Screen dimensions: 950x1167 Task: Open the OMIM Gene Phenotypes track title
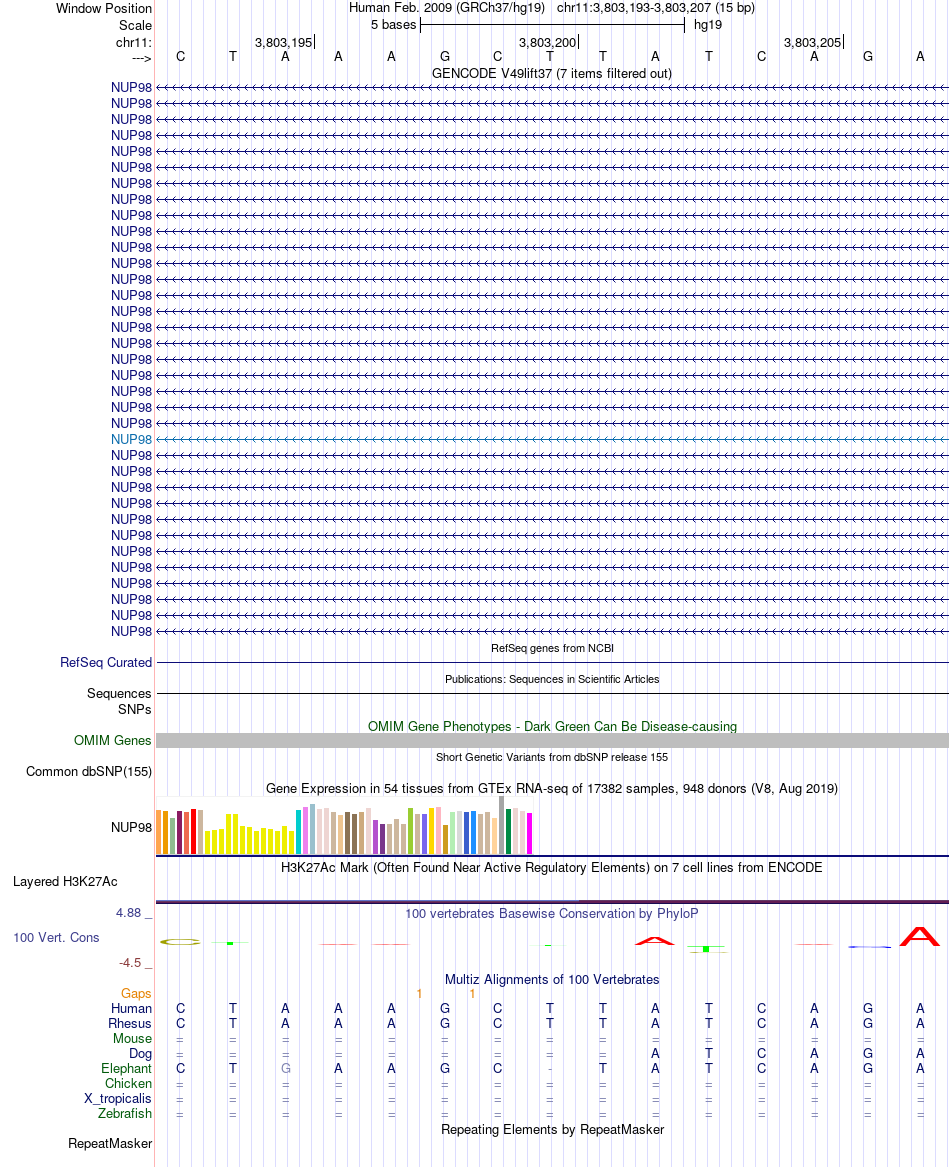pyautogui.click(x=552, y=726)
